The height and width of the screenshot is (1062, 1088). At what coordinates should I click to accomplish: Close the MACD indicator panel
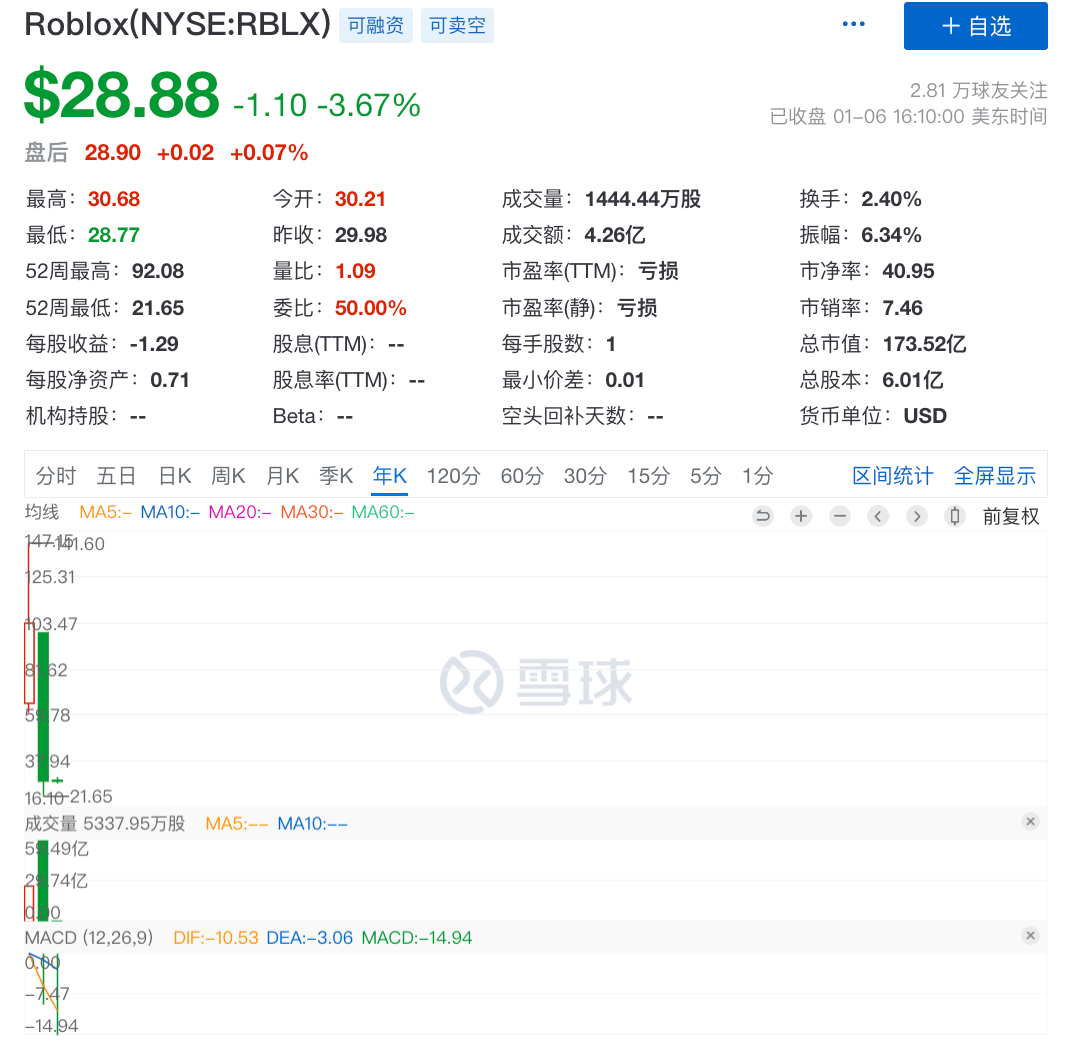coord(1030,936)
